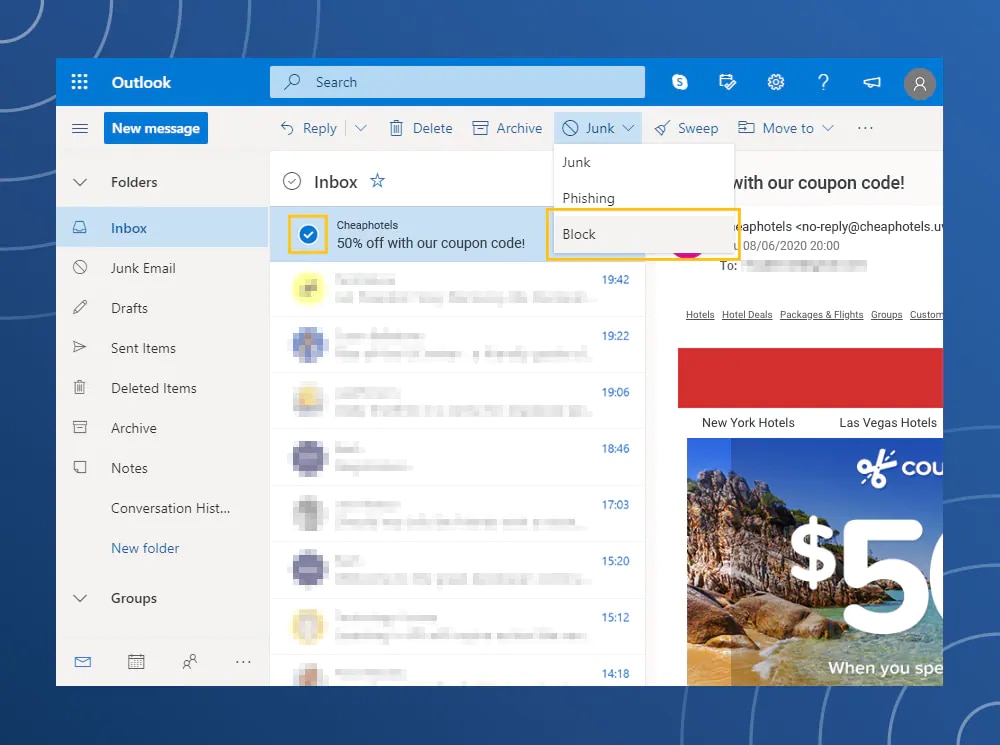Open the message received at 15:20
1000x745 pixels.
[457, 570]
